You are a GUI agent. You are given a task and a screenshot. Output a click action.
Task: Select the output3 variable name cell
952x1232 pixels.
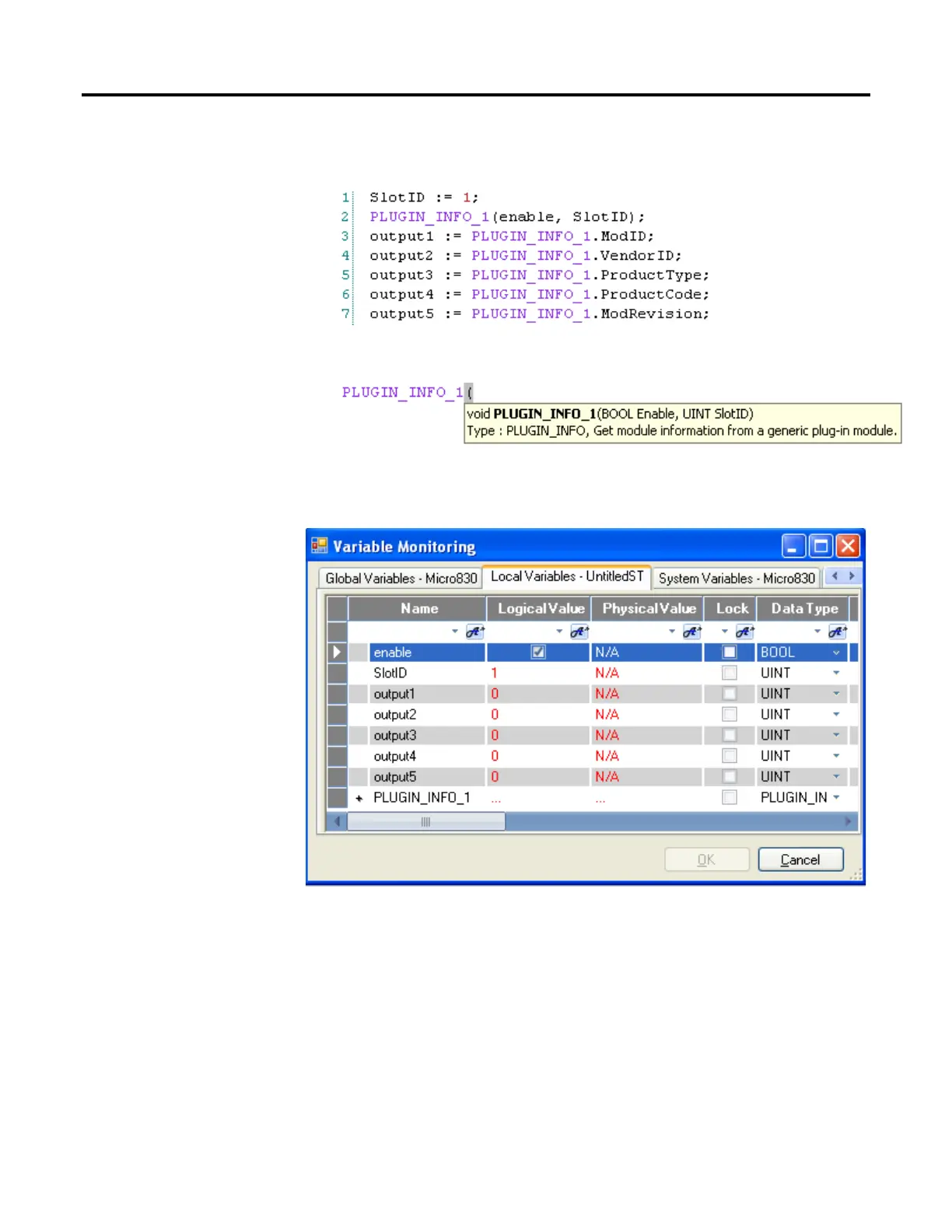[427, 735]
